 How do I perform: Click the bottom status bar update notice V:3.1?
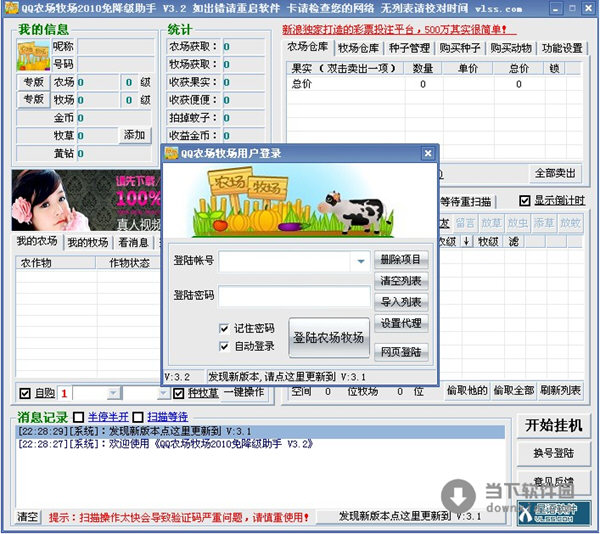coord(409,516)
